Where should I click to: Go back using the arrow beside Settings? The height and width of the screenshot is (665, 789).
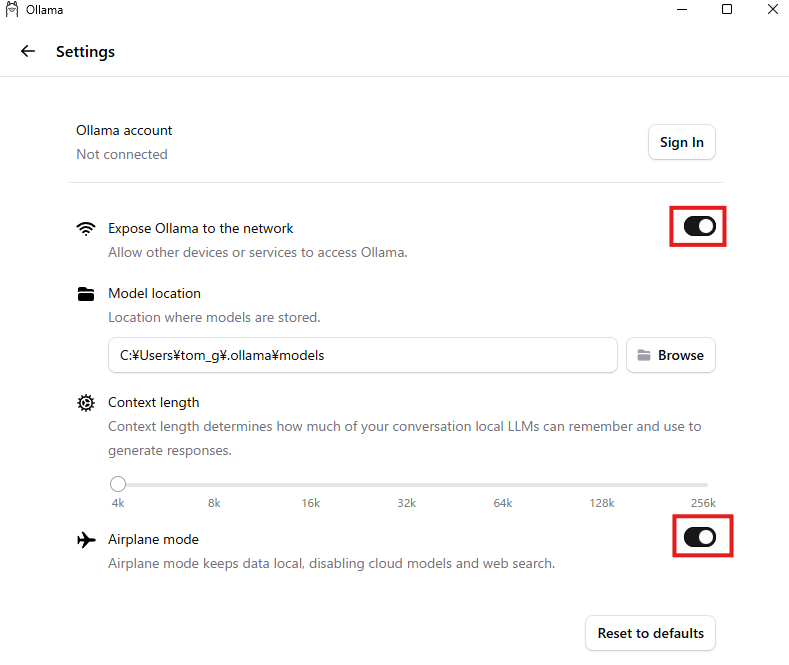[28, 51]
